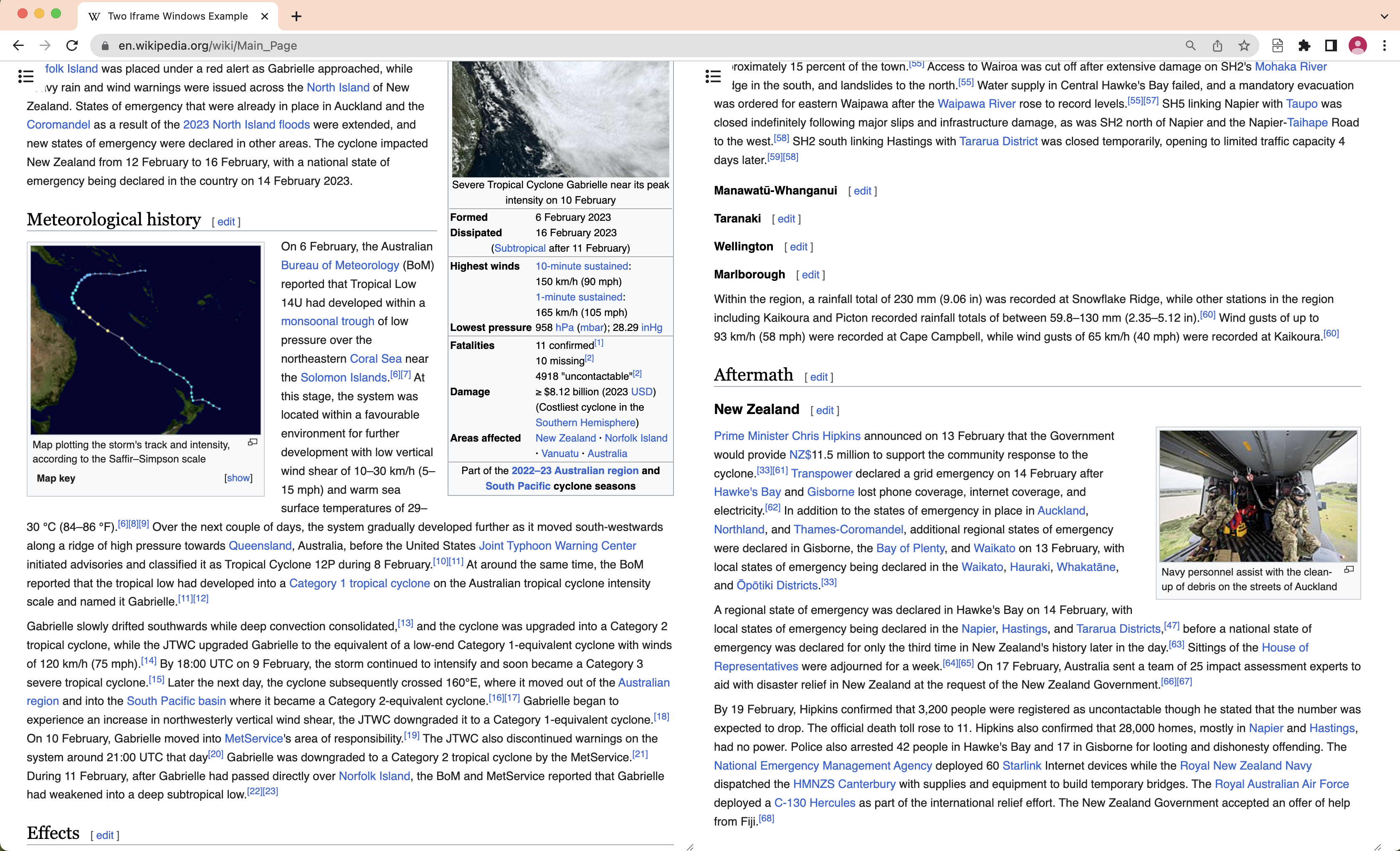The height and width of the screenshot is (851, 1400).
Task: Open table of contents in left frame
Action: click(25, 76)
